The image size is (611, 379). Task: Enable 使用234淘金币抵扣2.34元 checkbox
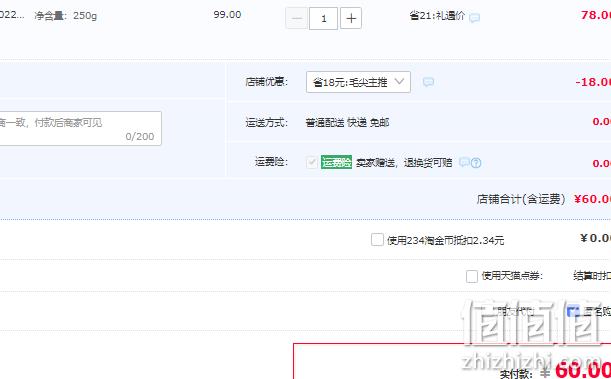click(377, 240)
